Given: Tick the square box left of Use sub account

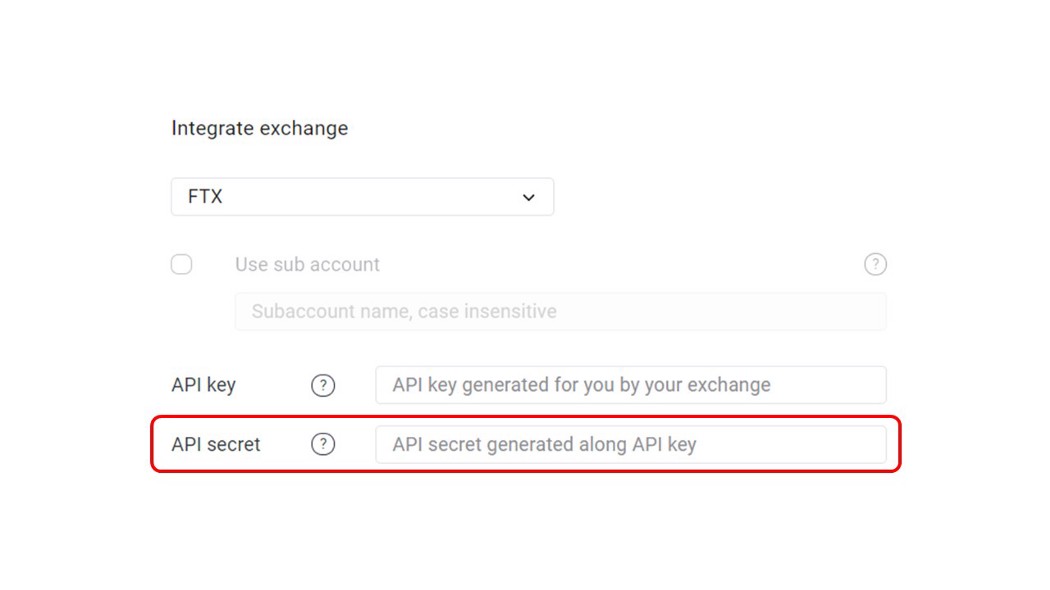Looking at the screenshot, I should tap(181, 264).
